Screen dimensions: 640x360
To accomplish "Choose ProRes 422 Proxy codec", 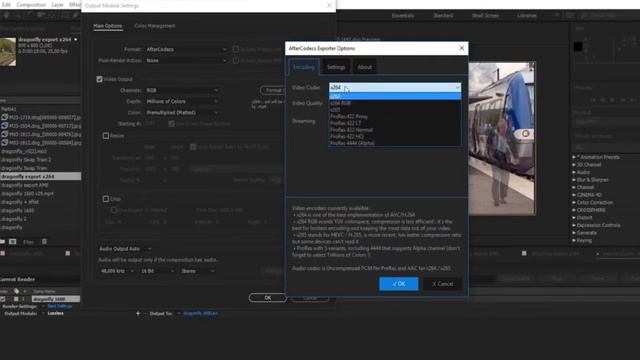I will [349, 116].
